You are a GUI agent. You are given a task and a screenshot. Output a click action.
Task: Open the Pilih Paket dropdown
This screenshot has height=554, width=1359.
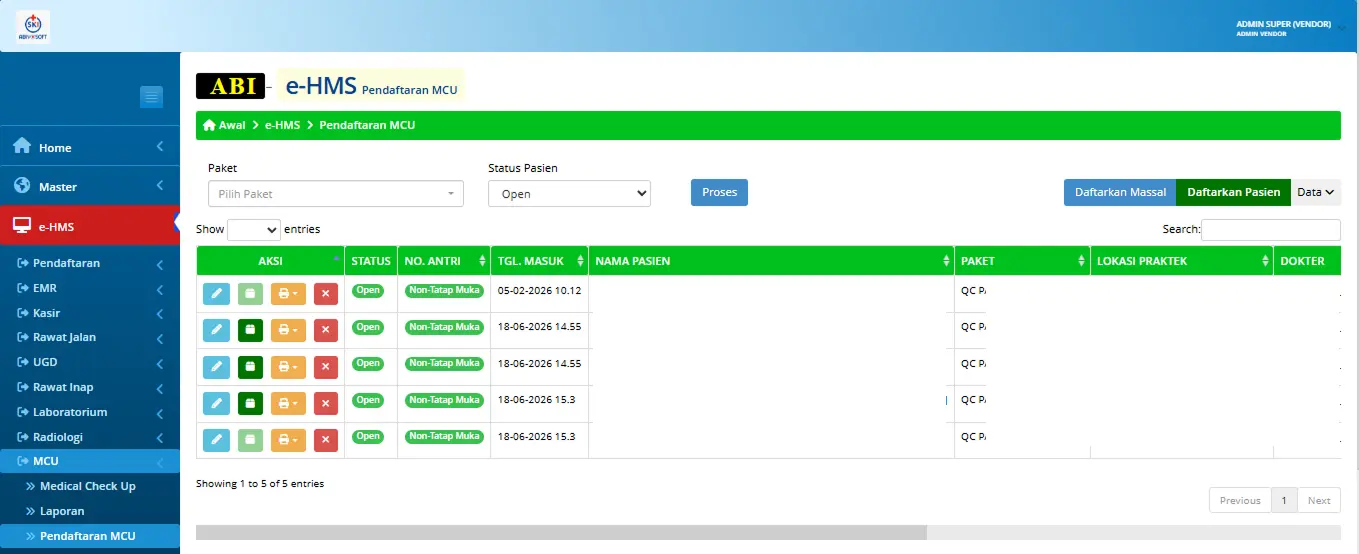click(x=335, y=194)
